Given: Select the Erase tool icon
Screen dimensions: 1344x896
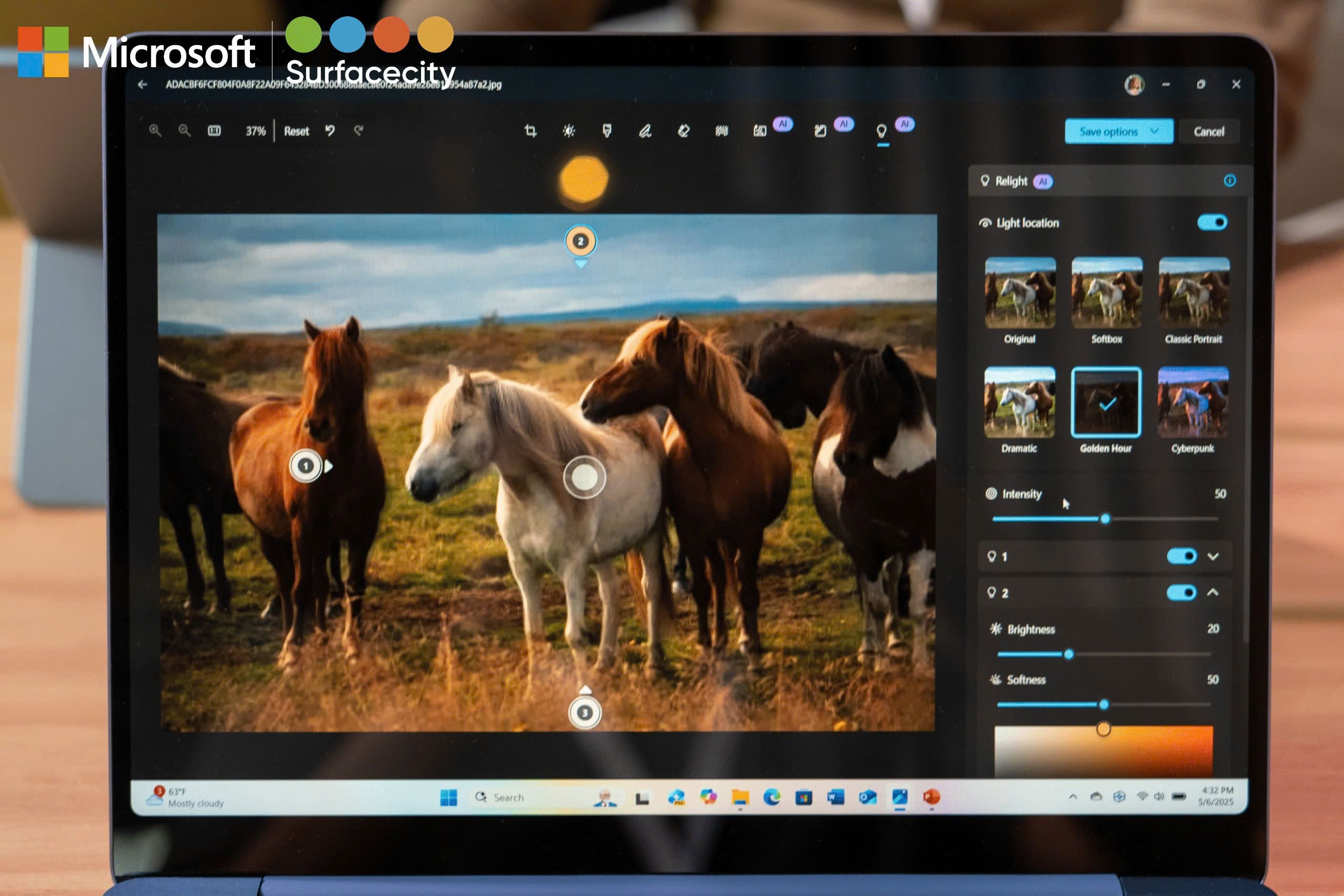Looking at the screenshot, I should pyautogui.click(x=683, y=131).
